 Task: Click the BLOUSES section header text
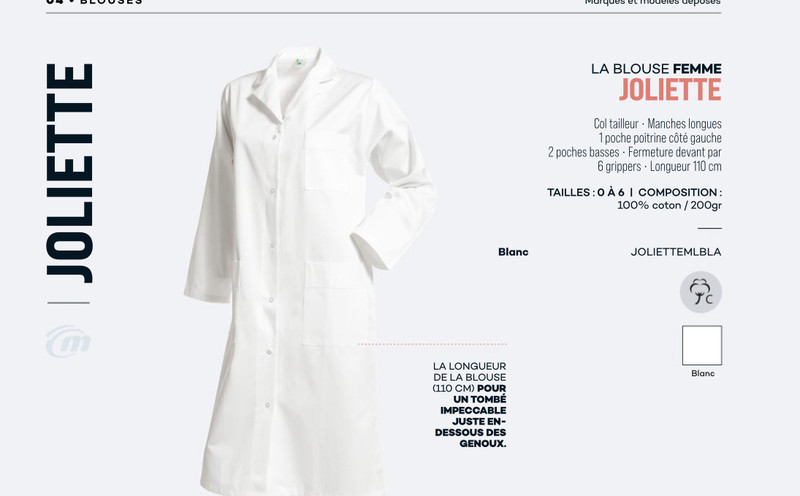[x=111, y=2]
